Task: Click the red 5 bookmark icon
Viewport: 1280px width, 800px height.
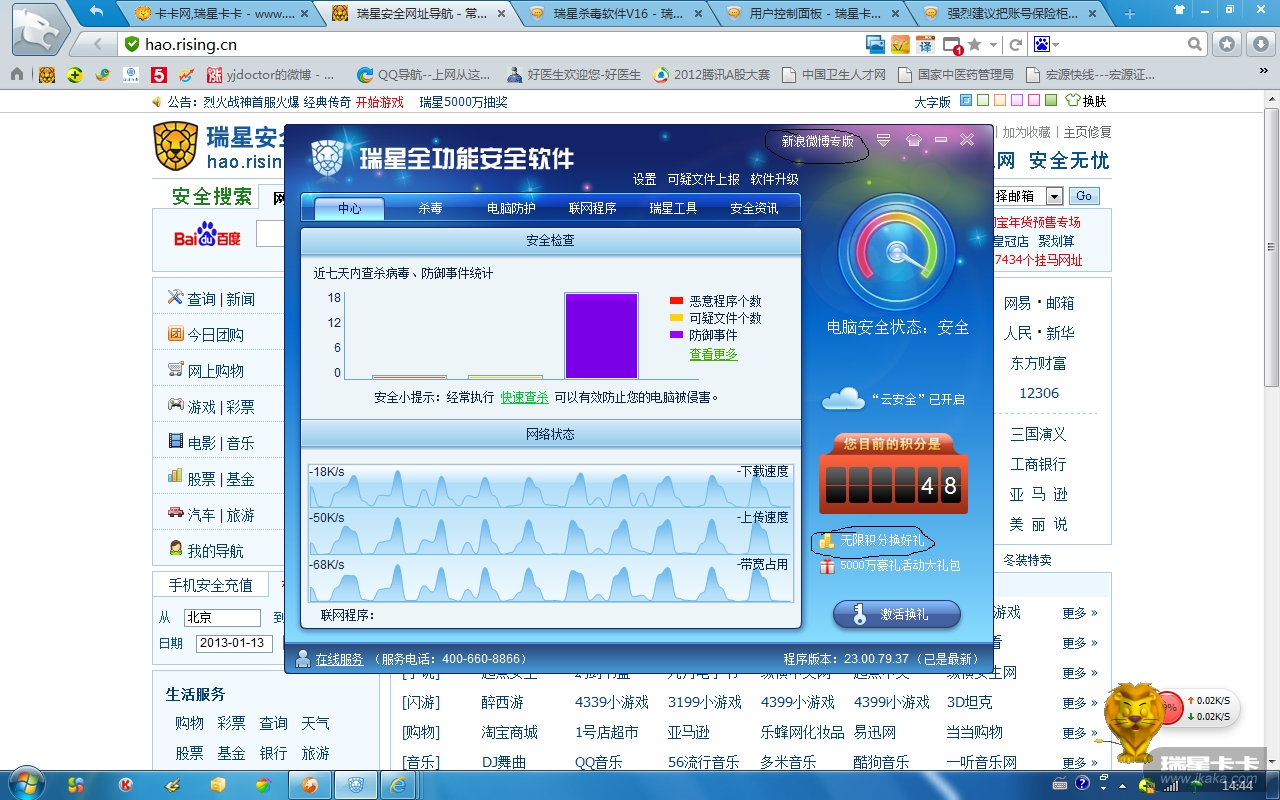Action: click(159, 74)
